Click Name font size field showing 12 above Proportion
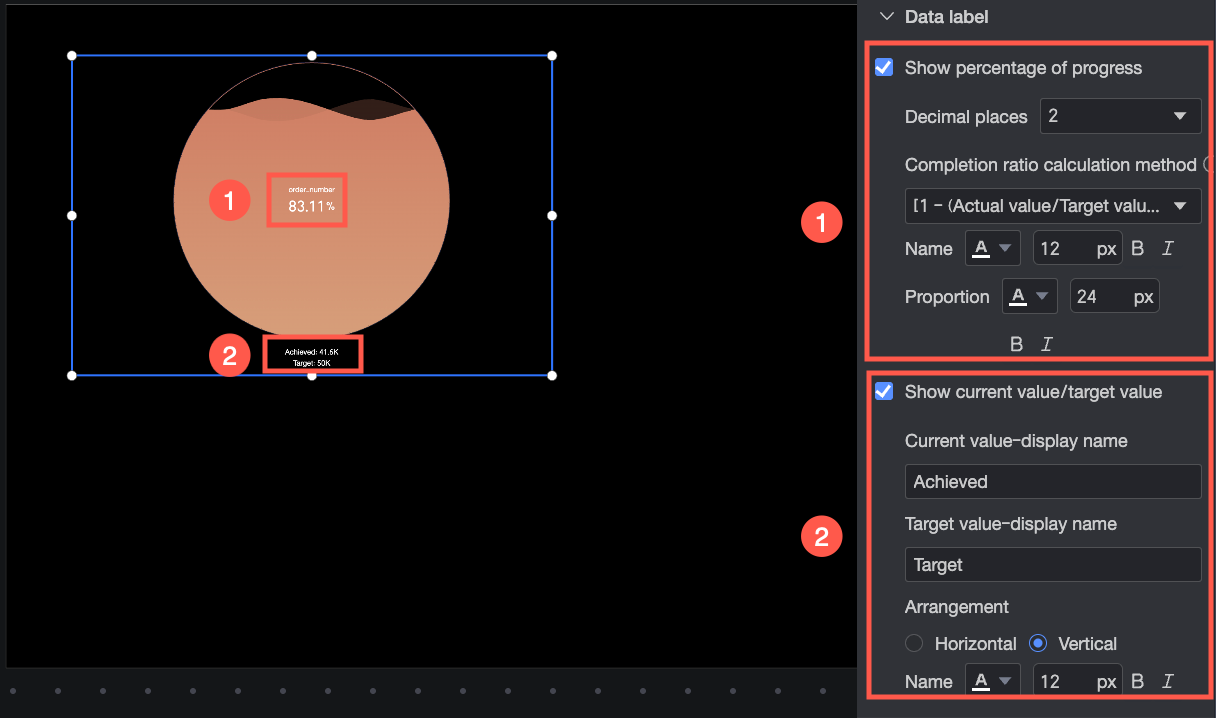Screen dimensions: 1216x718 coord(1077,249)
